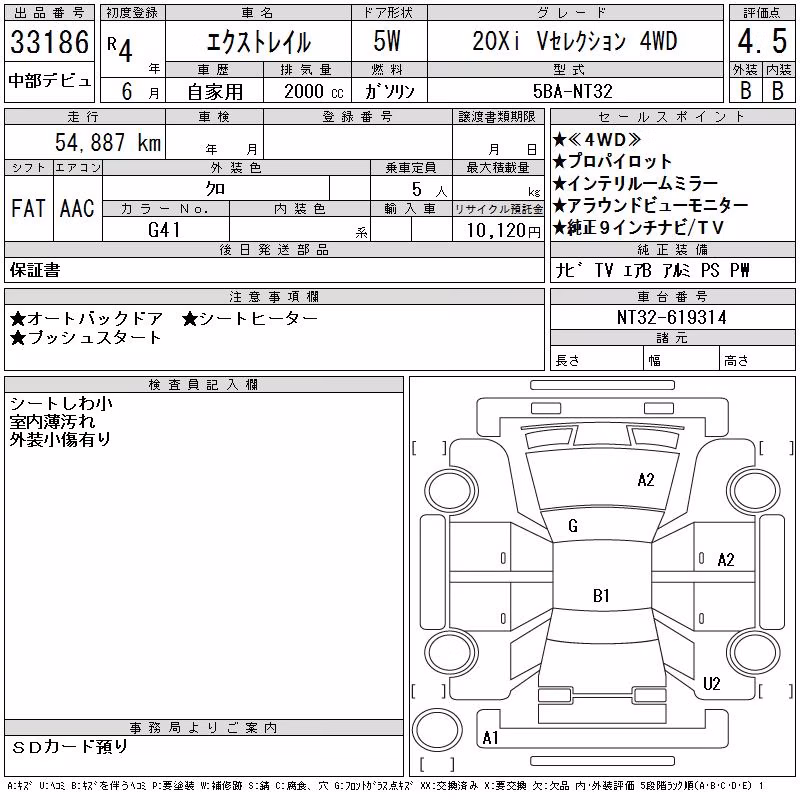Screen dimensions: 800x800
Task: Click fuel type ガソリン
Action: [x=389, y=91]
